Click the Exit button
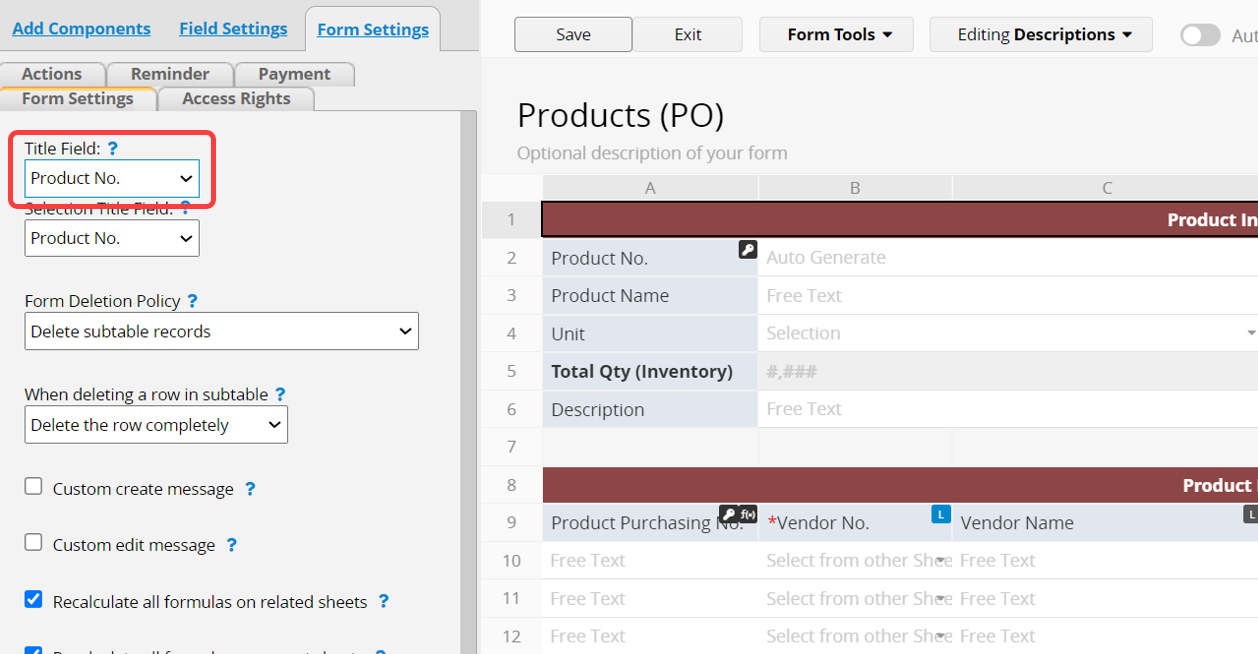Image resolution: width=1258 pixels, height=654 pixels. (688, 34)
